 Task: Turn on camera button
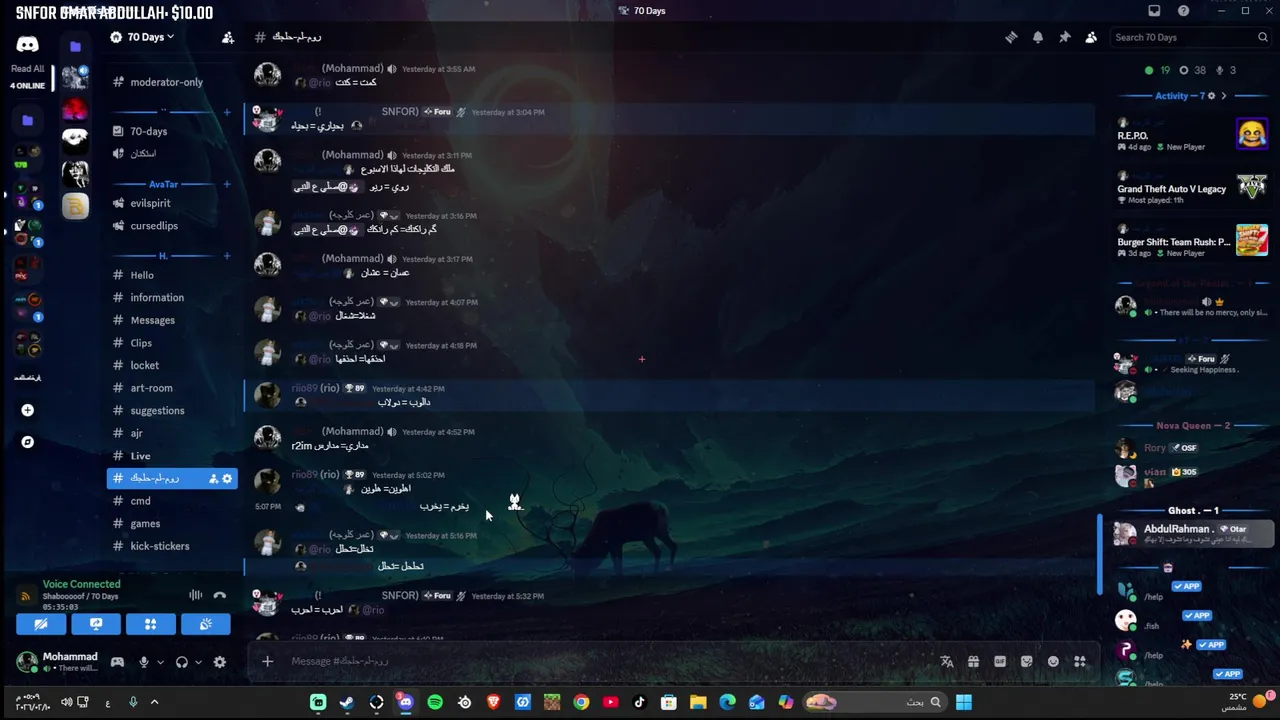41,624
